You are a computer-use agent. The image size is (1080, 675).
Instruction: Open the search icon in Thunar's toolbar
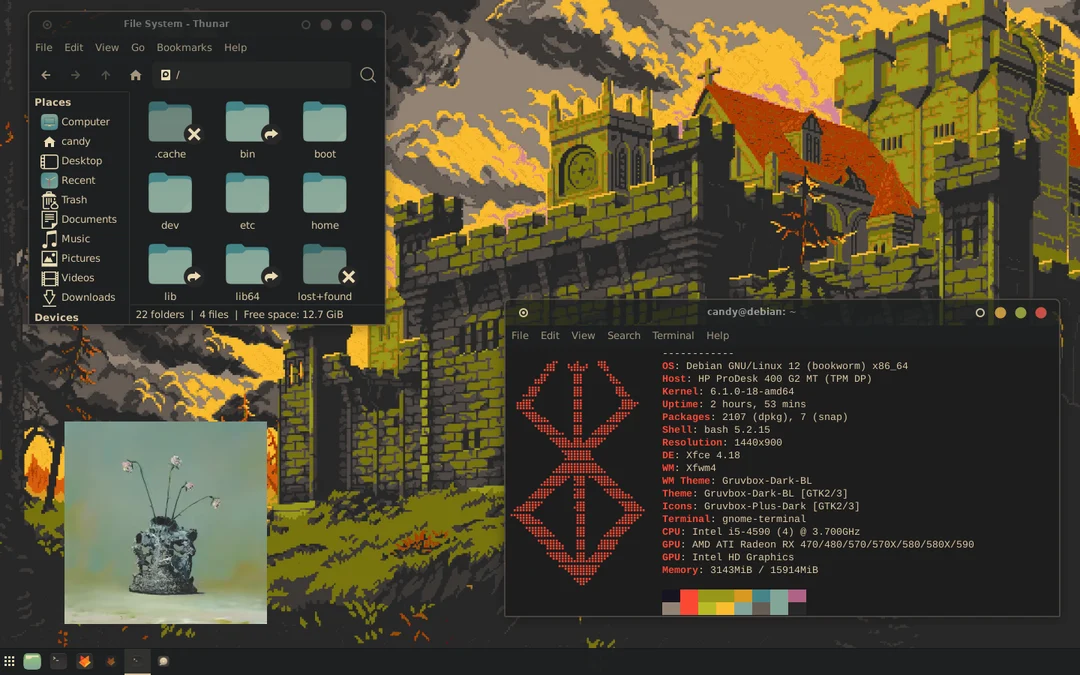367,74
